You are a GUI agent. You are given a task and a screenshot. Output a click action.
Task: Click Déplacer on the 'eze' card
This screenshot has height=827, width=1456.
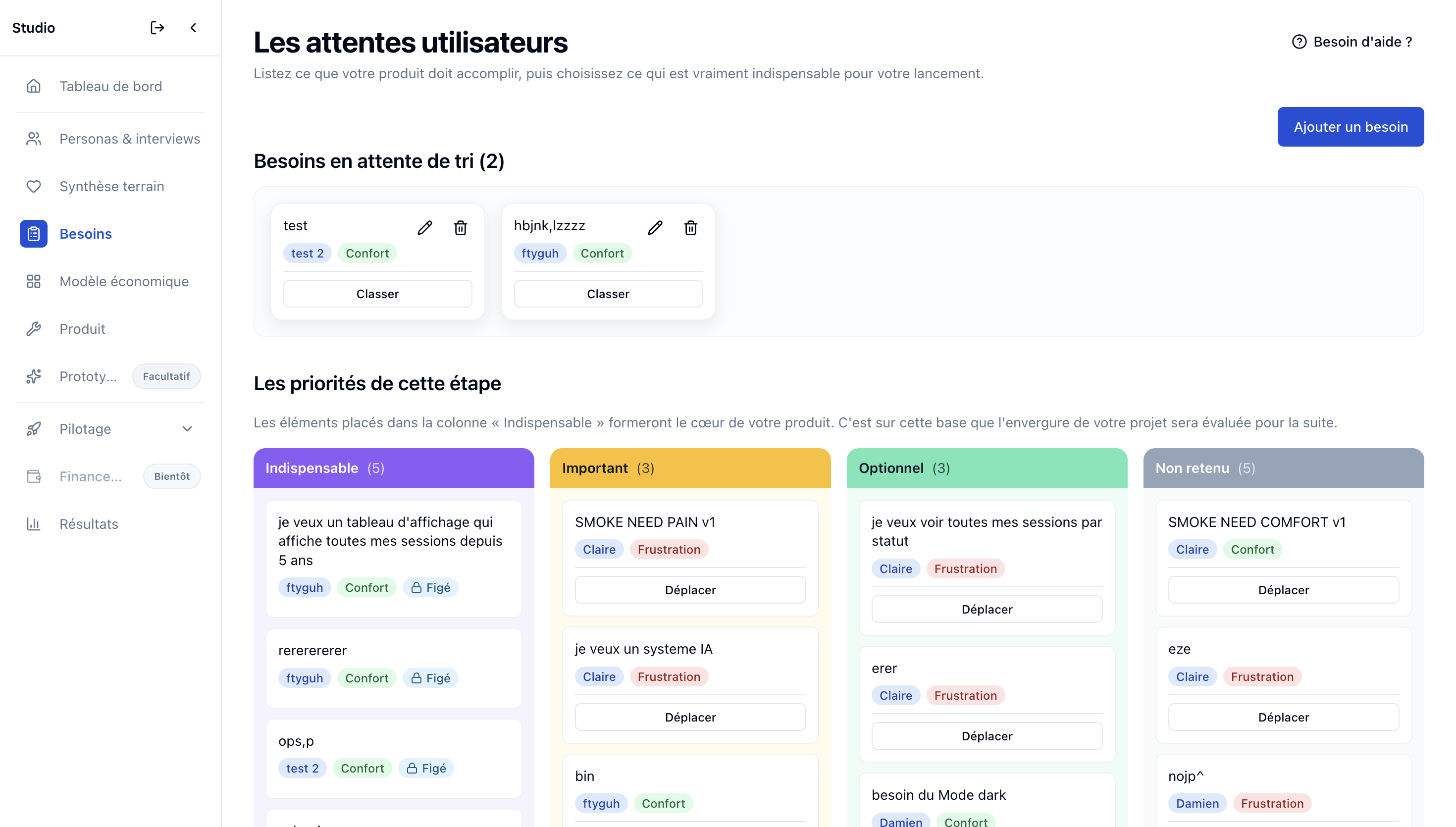click(1283, 717)
